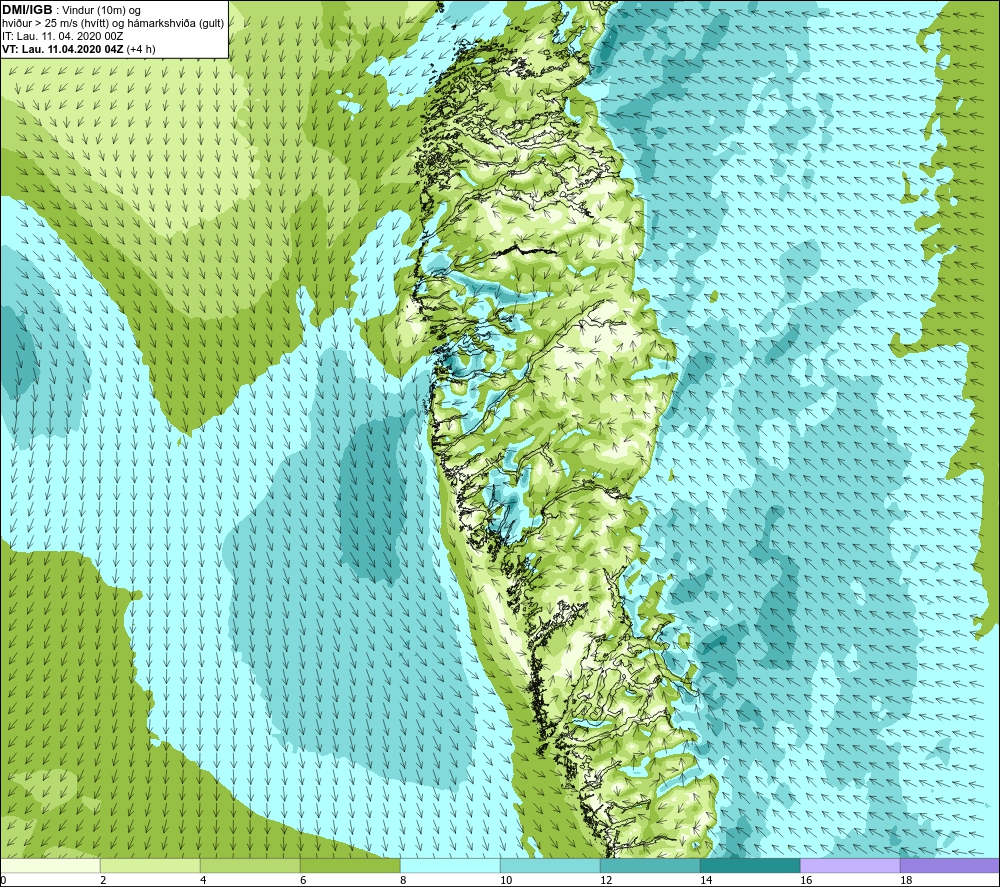The height and width of the screenshot is (887, 1000).
Task: Click the dark green 6–8 m/s legend swatch
Action: click(x=350, y=865)
